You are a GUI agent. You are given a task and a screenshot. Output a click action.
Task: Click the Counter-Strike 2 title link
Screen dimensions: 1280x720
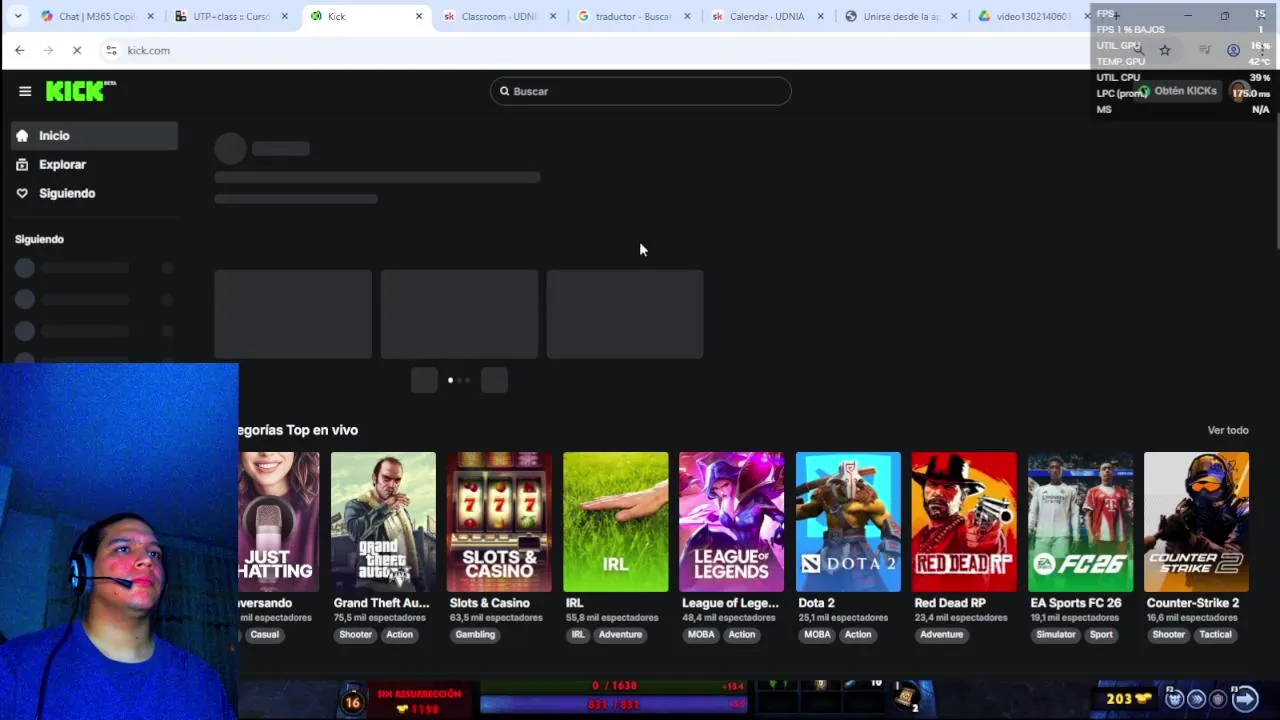(x=1193, y=603)
